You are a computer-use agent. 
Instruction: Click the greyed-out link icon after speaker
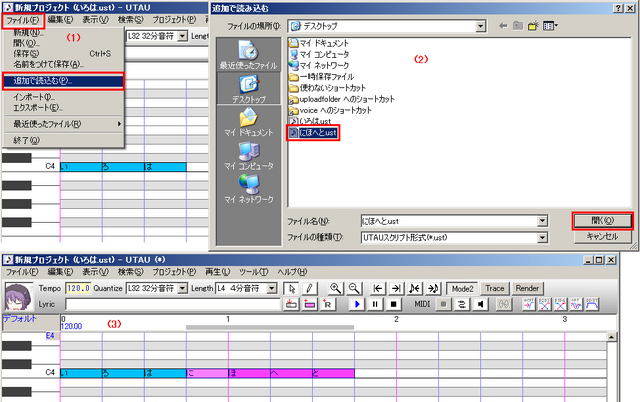(x=504, y=304)
